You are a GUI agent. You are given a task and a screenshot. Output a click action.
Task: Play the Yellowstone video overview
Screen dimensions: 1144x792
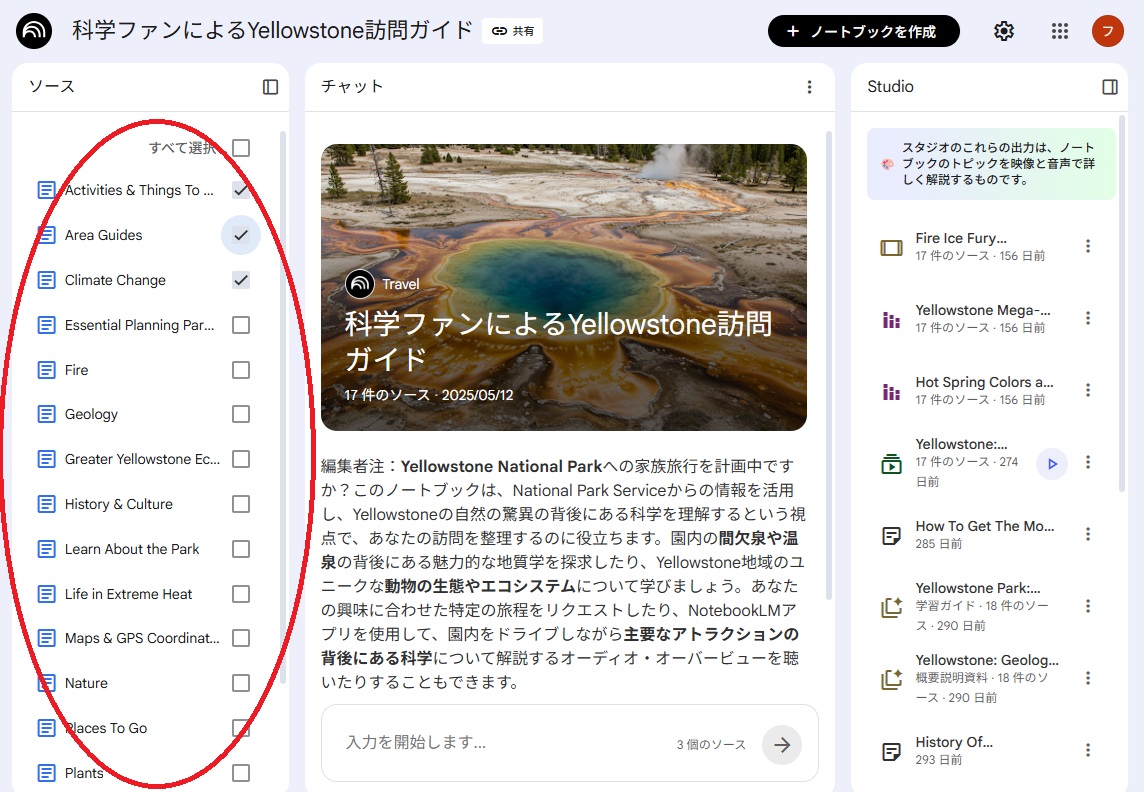pyautogui.click(x=1051, y=463)
